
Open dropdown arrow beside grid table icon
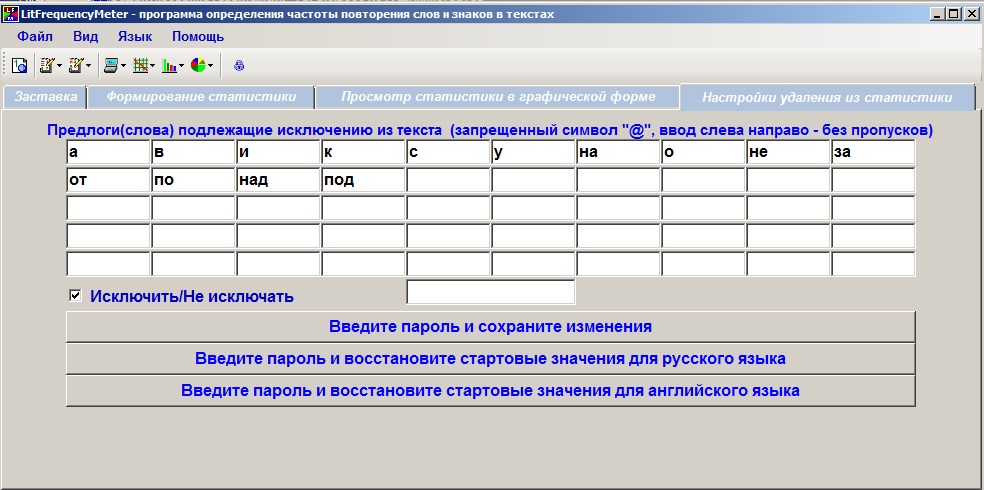tap(152, 65)
